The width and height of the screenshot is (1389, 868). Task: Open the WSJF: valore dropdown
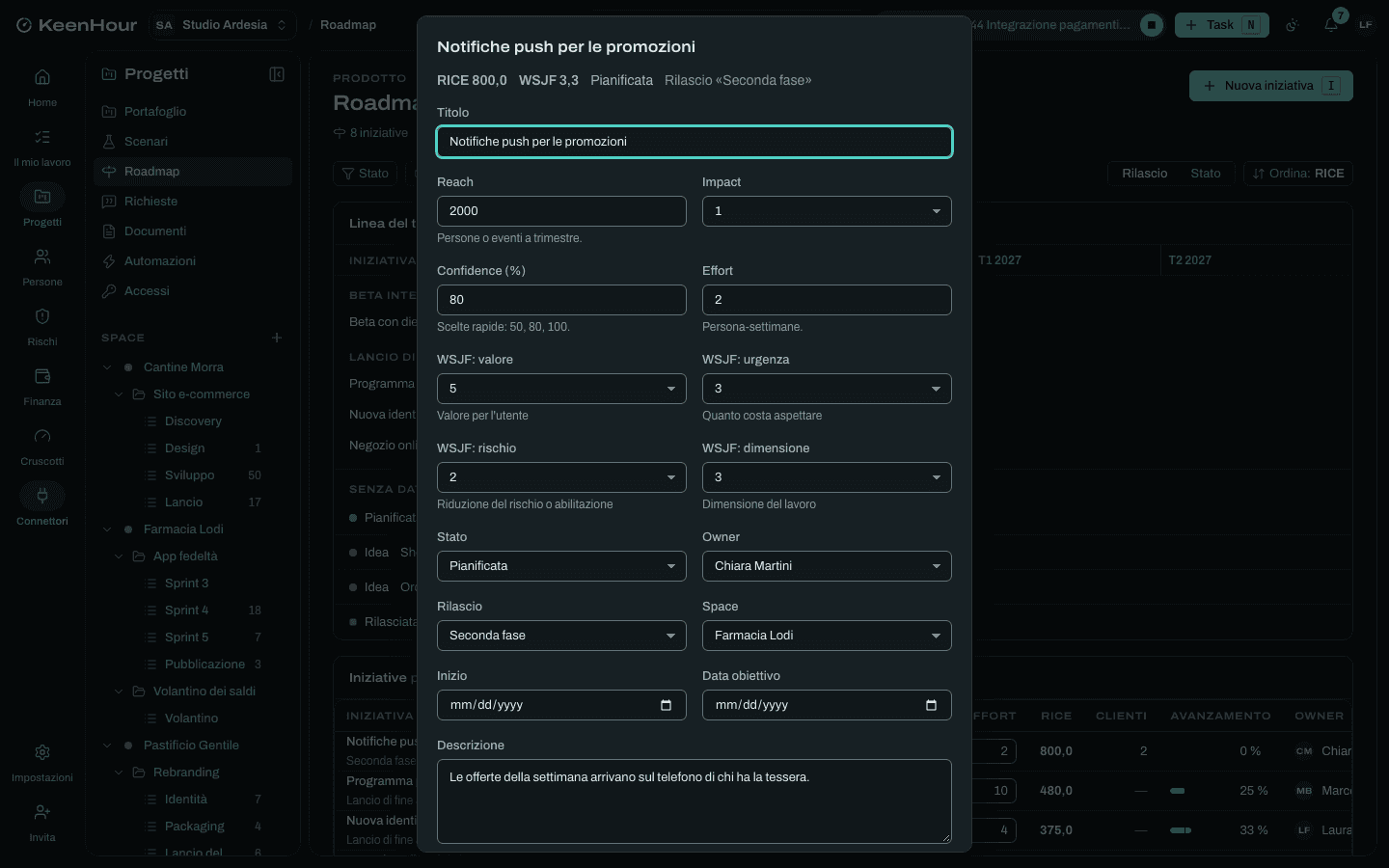[561, 389]
